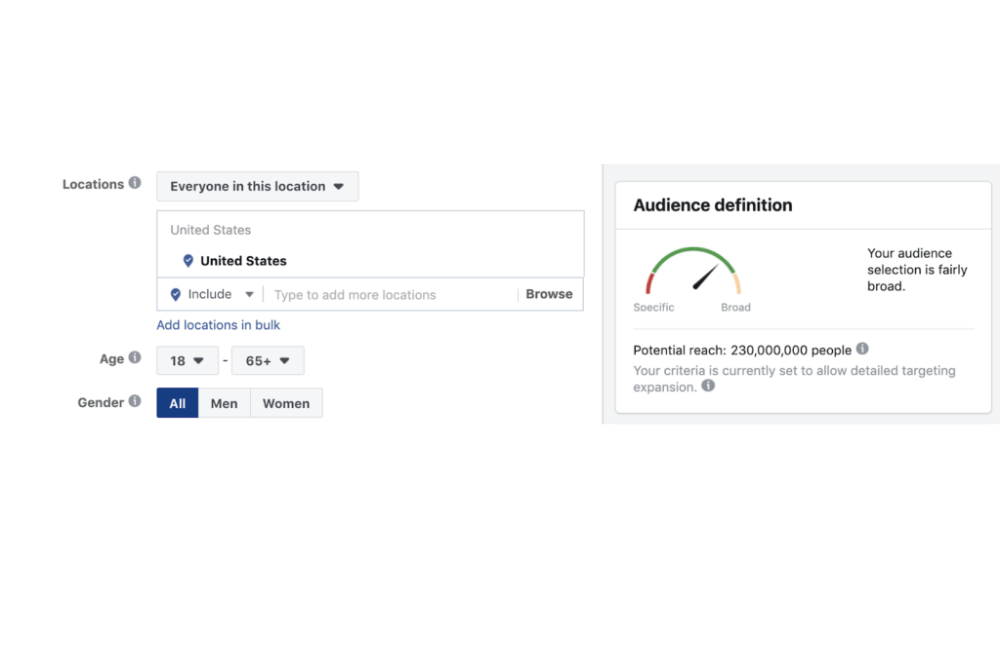This screenshot has height=650, width=1000.
Task: Click the bold United States location entry
Action: (x=243, y=261)
